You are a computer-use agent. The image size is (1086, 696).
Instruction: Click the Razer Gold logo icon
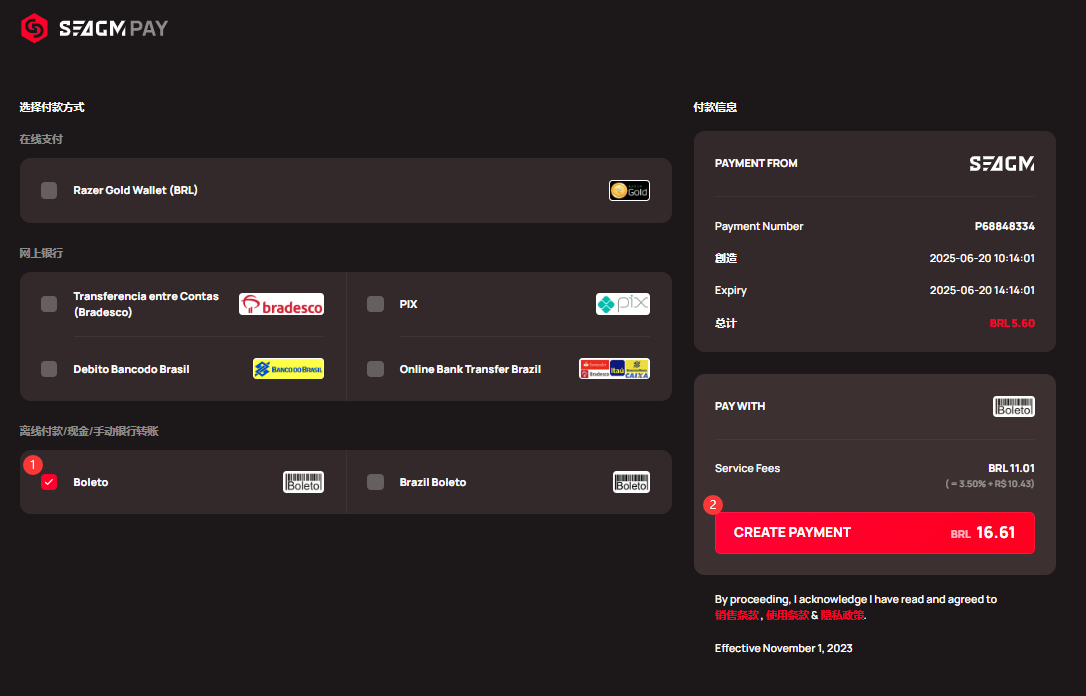point(629,190)
